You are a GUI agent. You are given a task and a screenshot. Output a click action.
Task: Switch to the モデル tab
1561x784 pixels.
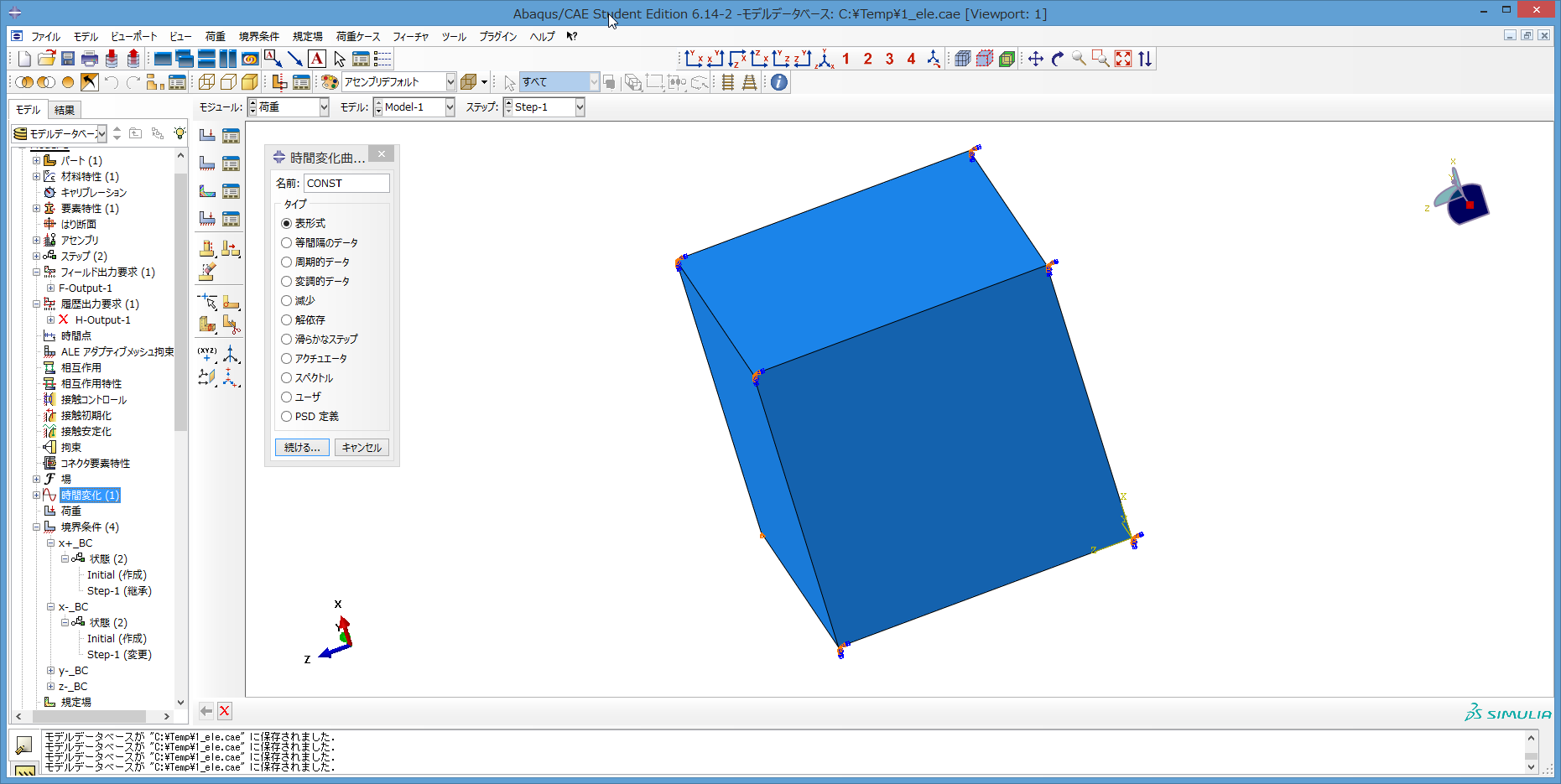pyautogui.click(x=28, y=110)
